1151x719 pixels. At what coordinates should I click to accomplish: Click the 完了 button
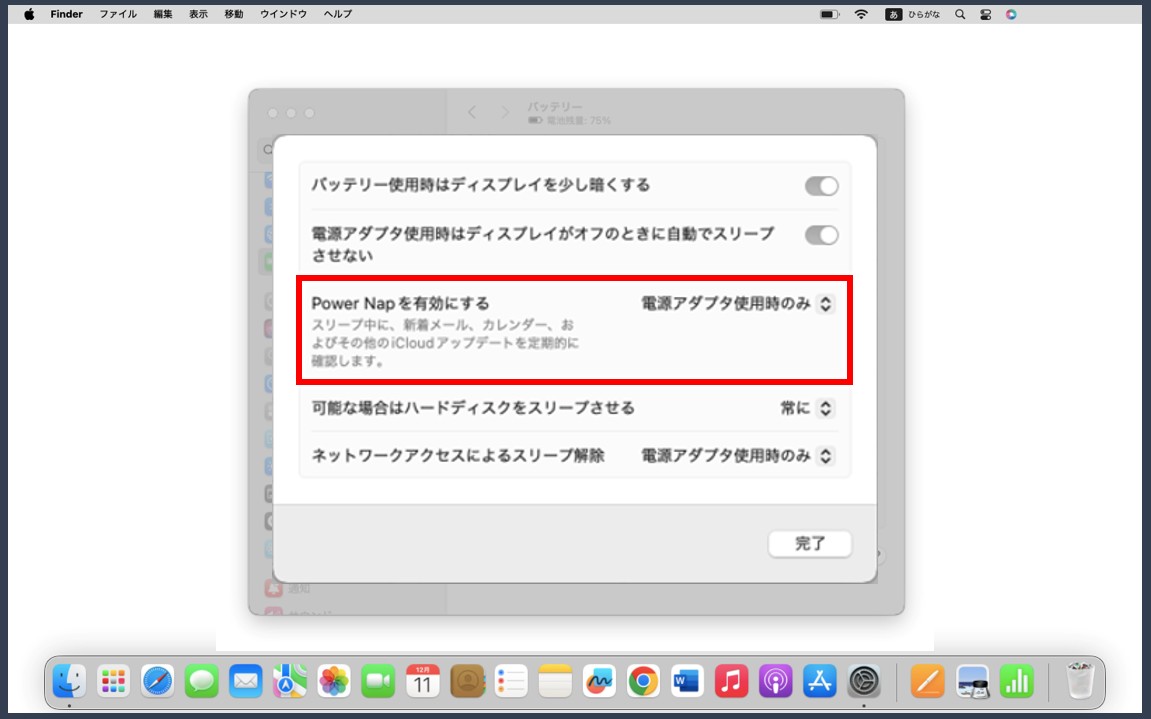pyautogui.click(x=810, y=544)
